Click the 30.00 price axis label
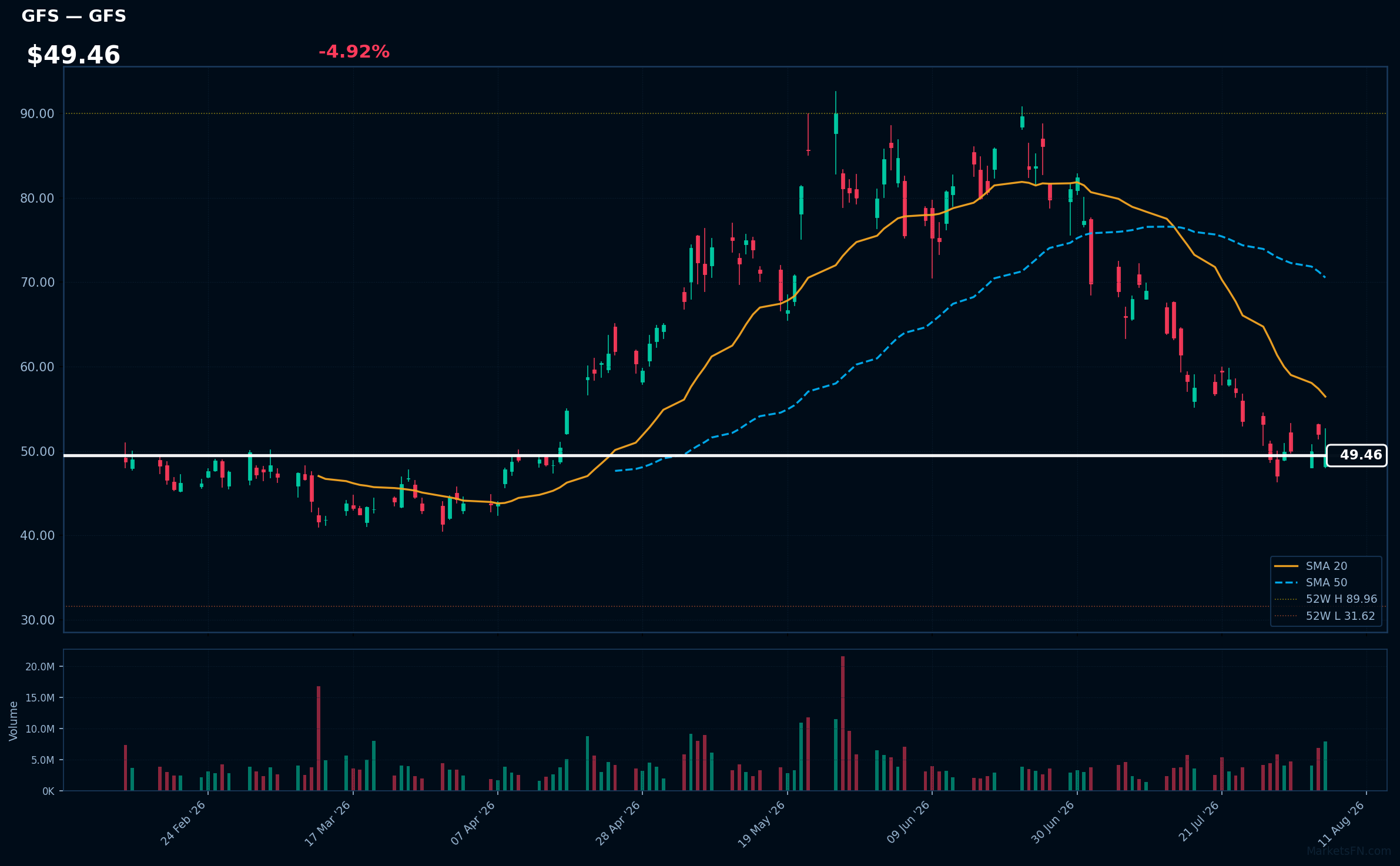Viewport: 1400px width, 866px height. click(x=38, y=620)
